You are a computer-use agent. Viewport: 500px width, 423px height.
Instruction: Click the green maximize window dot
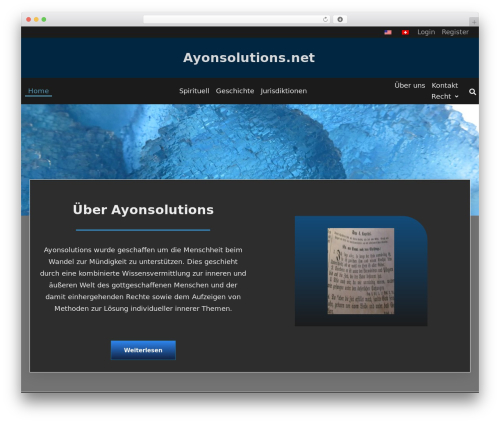(x=44, y=20)
